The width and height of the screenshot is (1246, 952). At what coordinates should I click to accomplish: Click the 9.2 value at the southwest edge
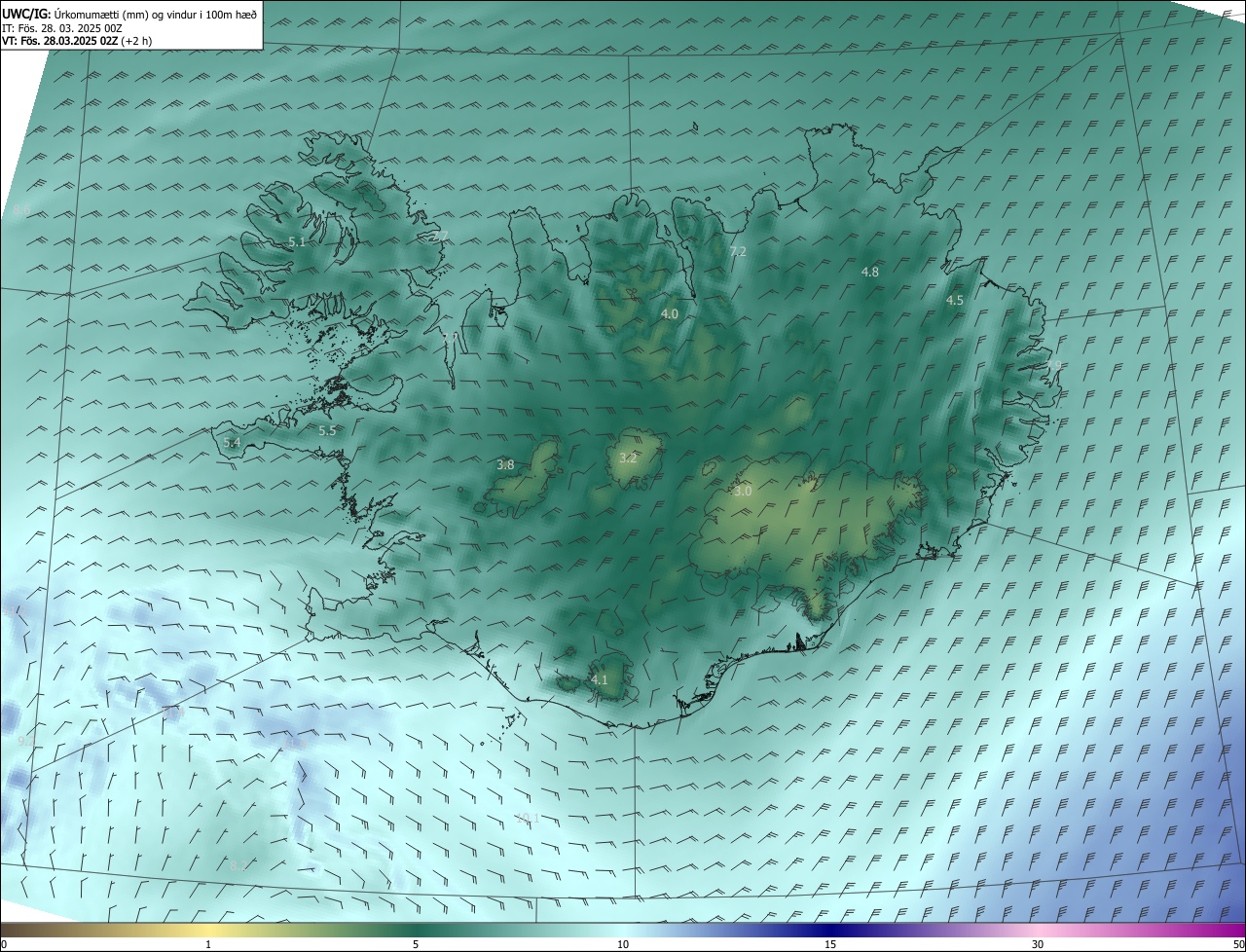point(26,742)
